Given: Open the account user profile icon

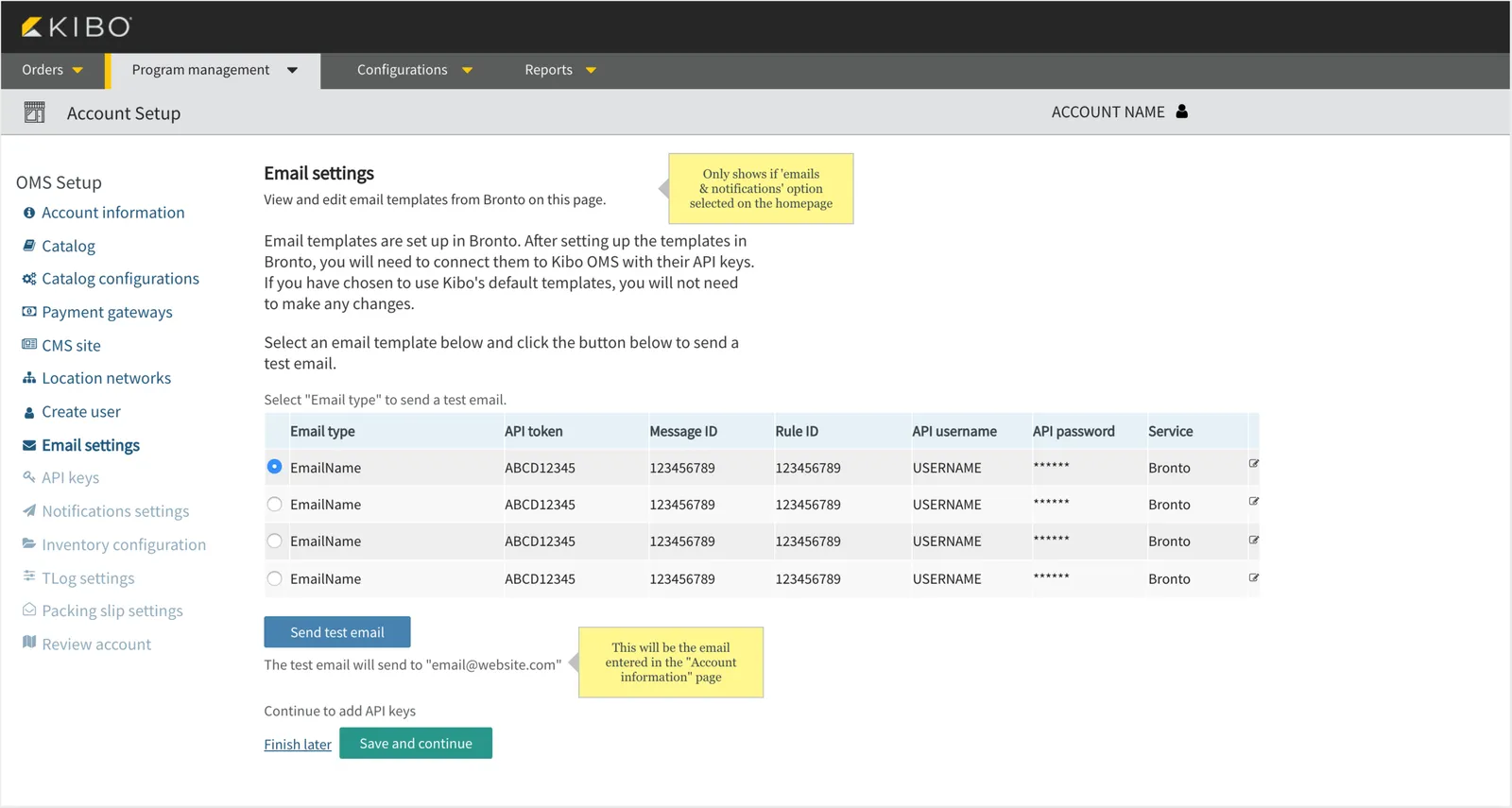Looking at the screenshot, I should click(x=1181, y=112).
